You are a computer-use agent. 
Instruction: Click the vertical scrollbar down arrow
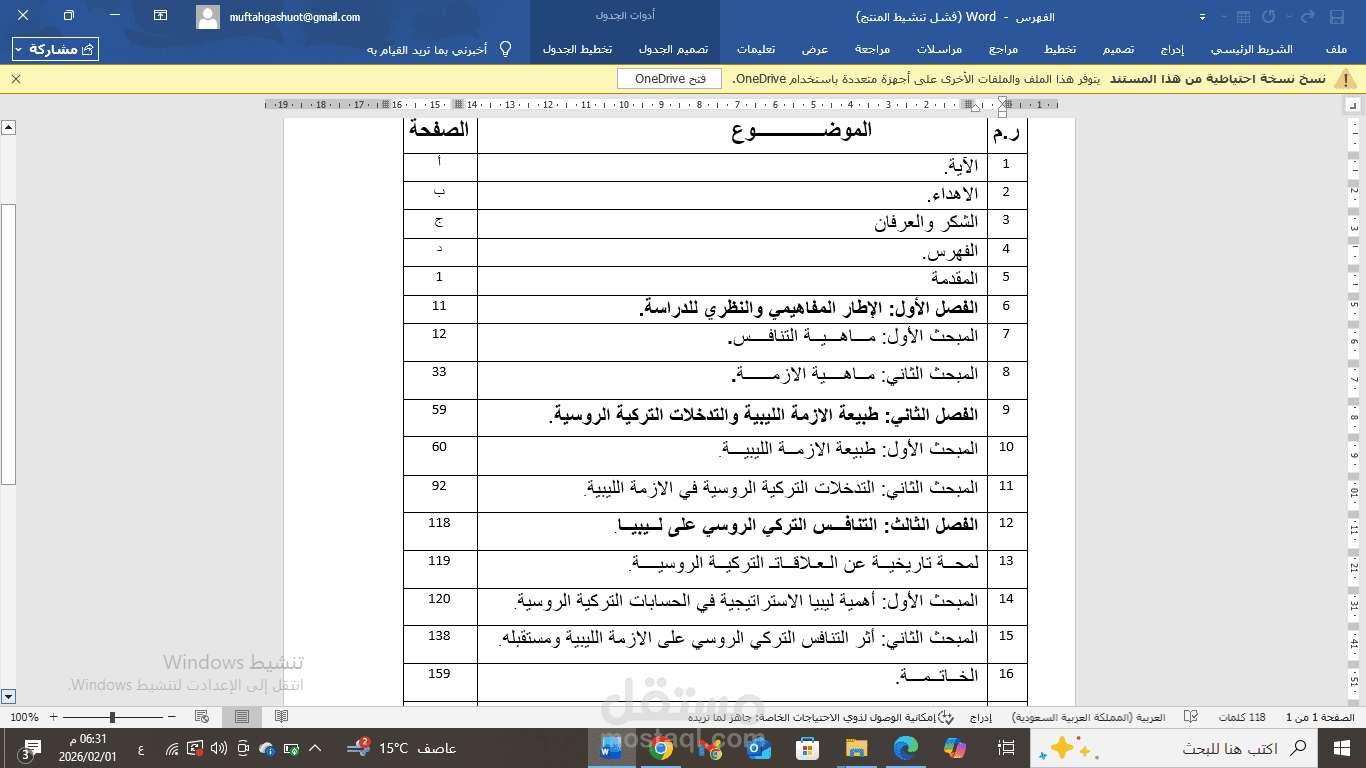(8, 696)
